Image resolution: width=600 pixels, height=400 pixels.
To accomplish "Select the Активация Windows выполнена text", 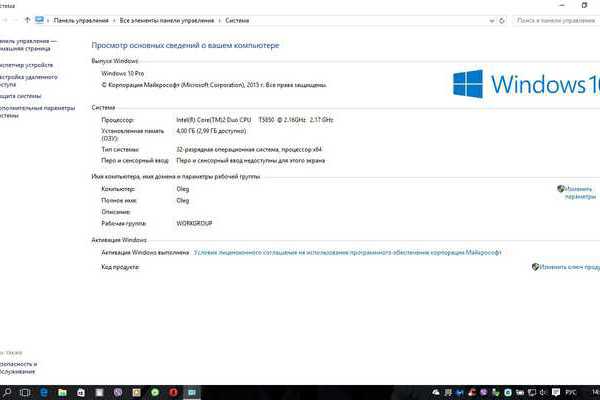I will pyautogui.click(x=145, y=253).
